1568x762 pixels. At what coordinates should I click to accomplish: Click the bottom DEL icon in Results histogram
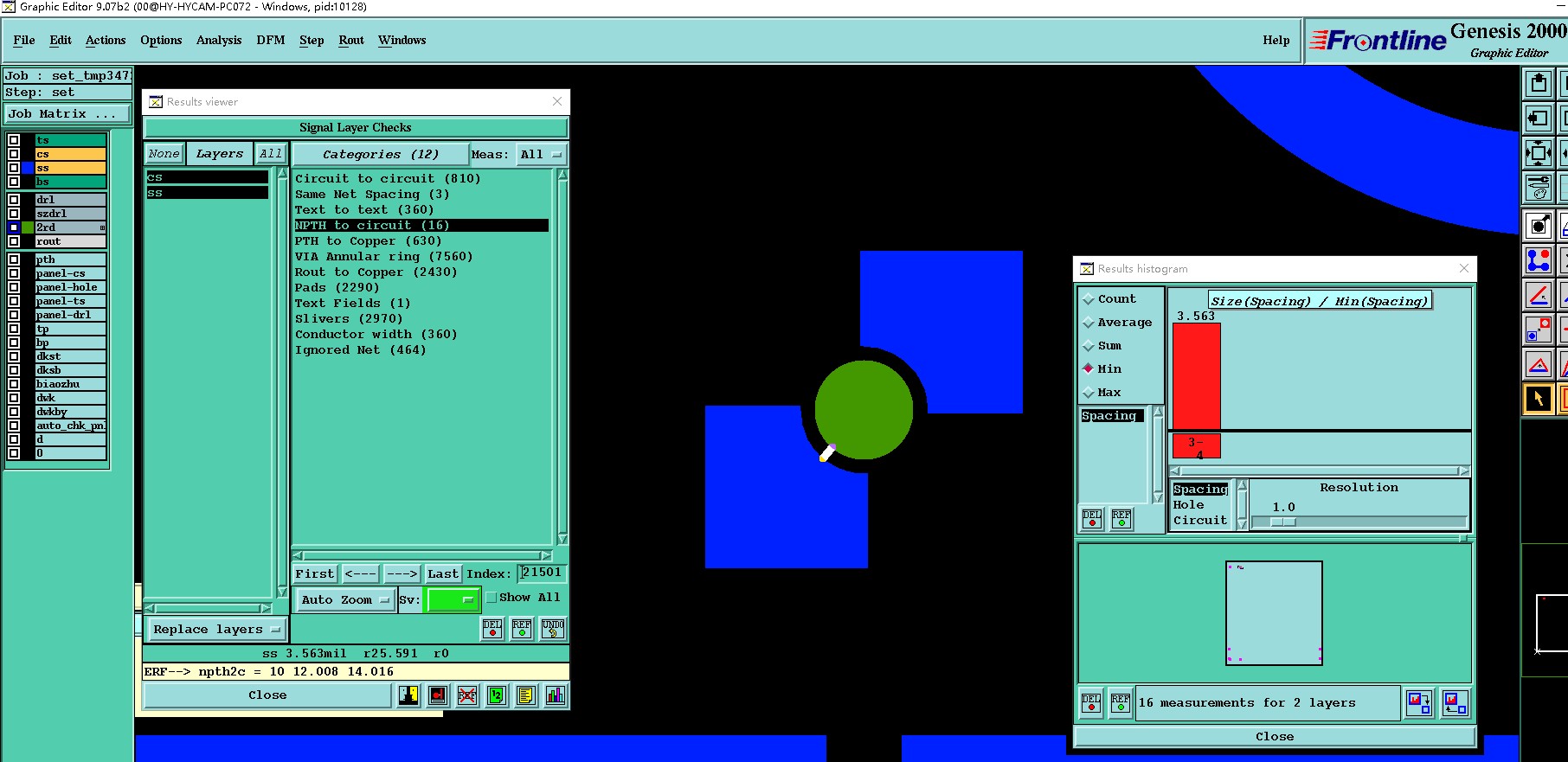(x=1091, y=703)
